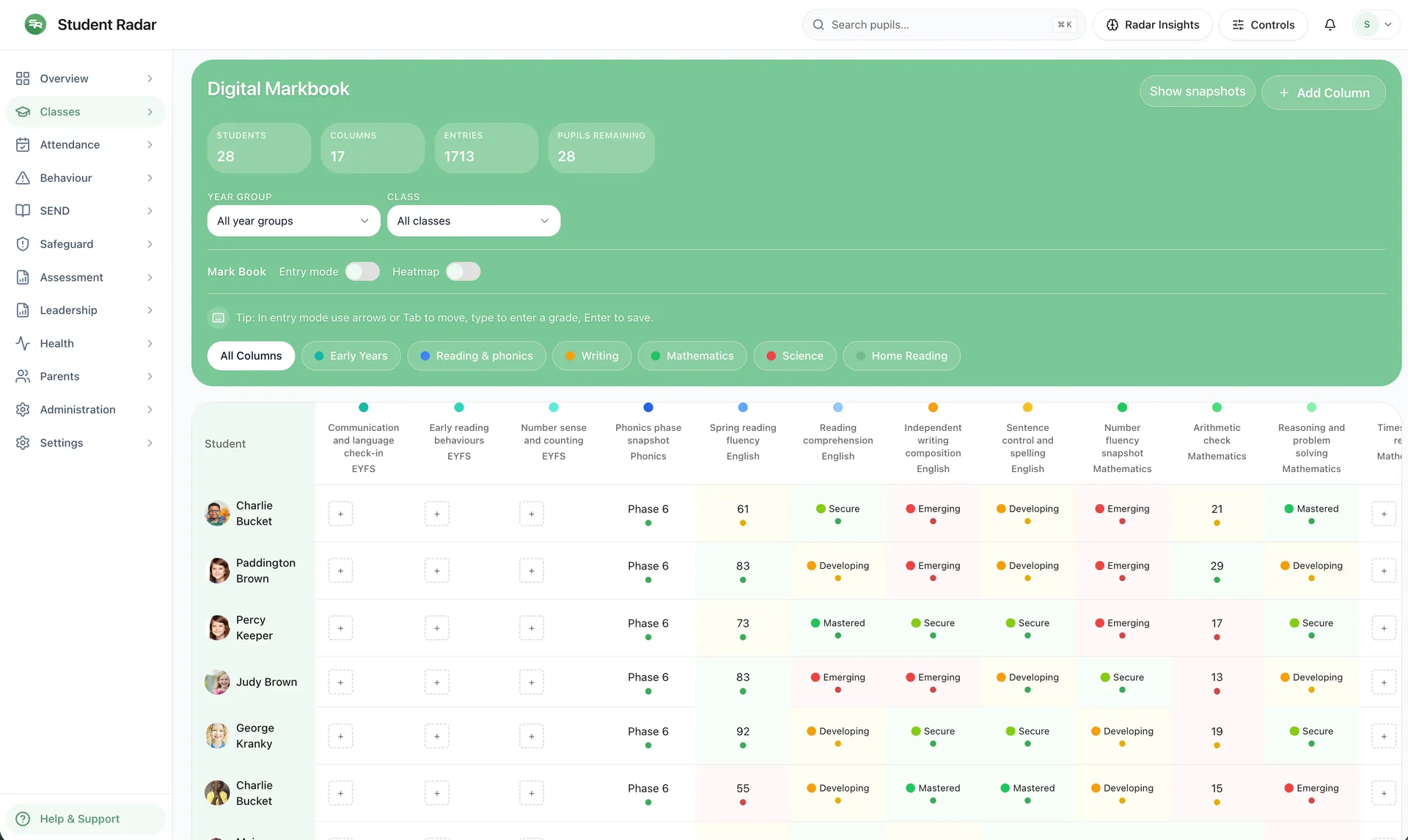Click the Entries 1713 stat card
The width and height of the screenshot is (1408, 840).
486,147
